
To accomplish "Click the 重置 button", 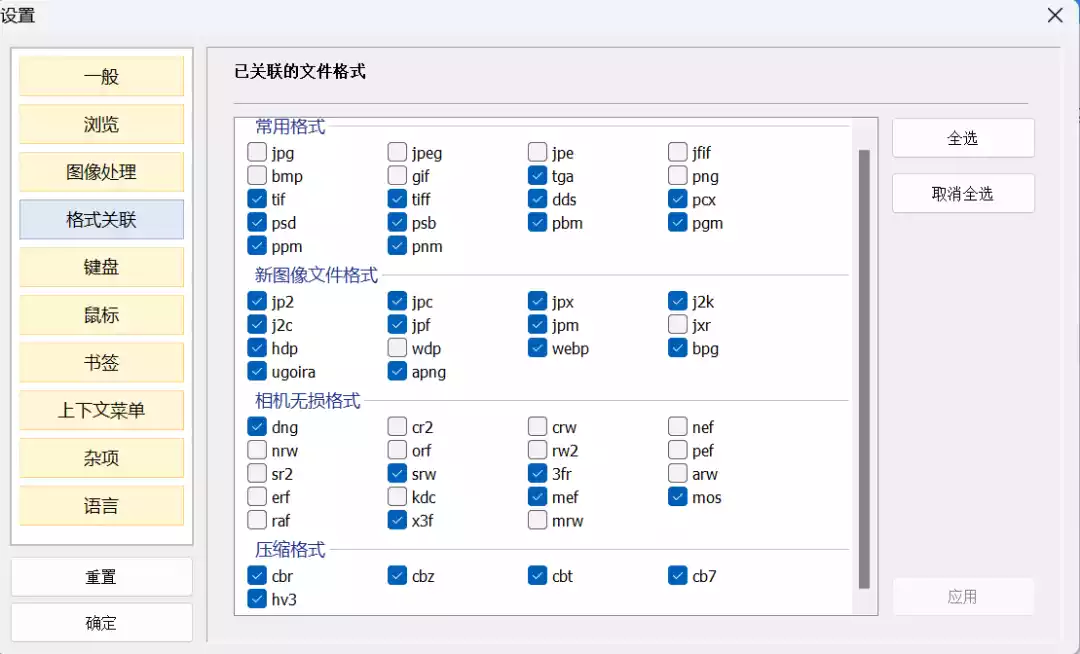I will (101, 577).
